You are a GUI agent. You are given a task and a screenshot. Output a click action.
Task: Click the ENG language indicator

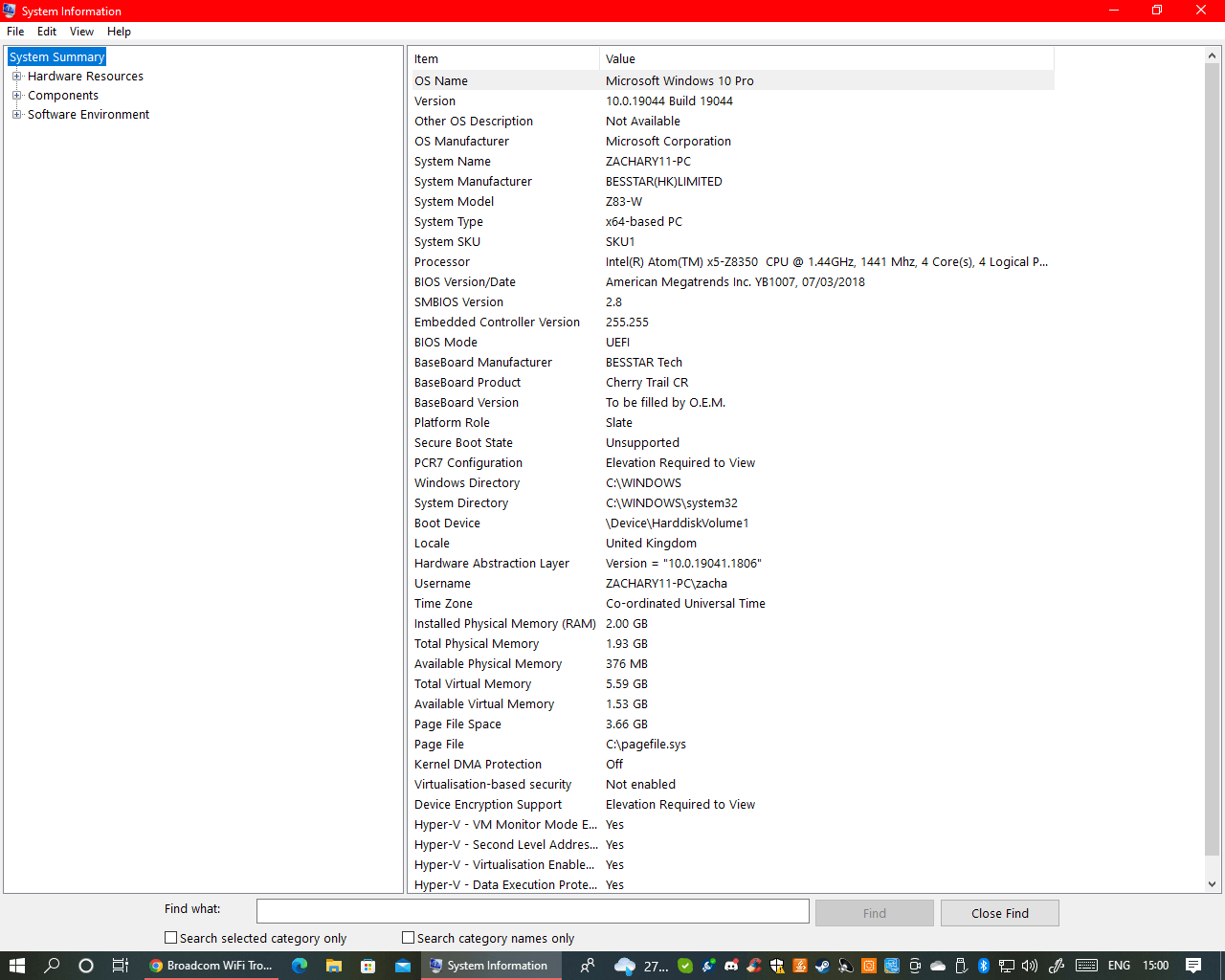tap(1119, 966)
